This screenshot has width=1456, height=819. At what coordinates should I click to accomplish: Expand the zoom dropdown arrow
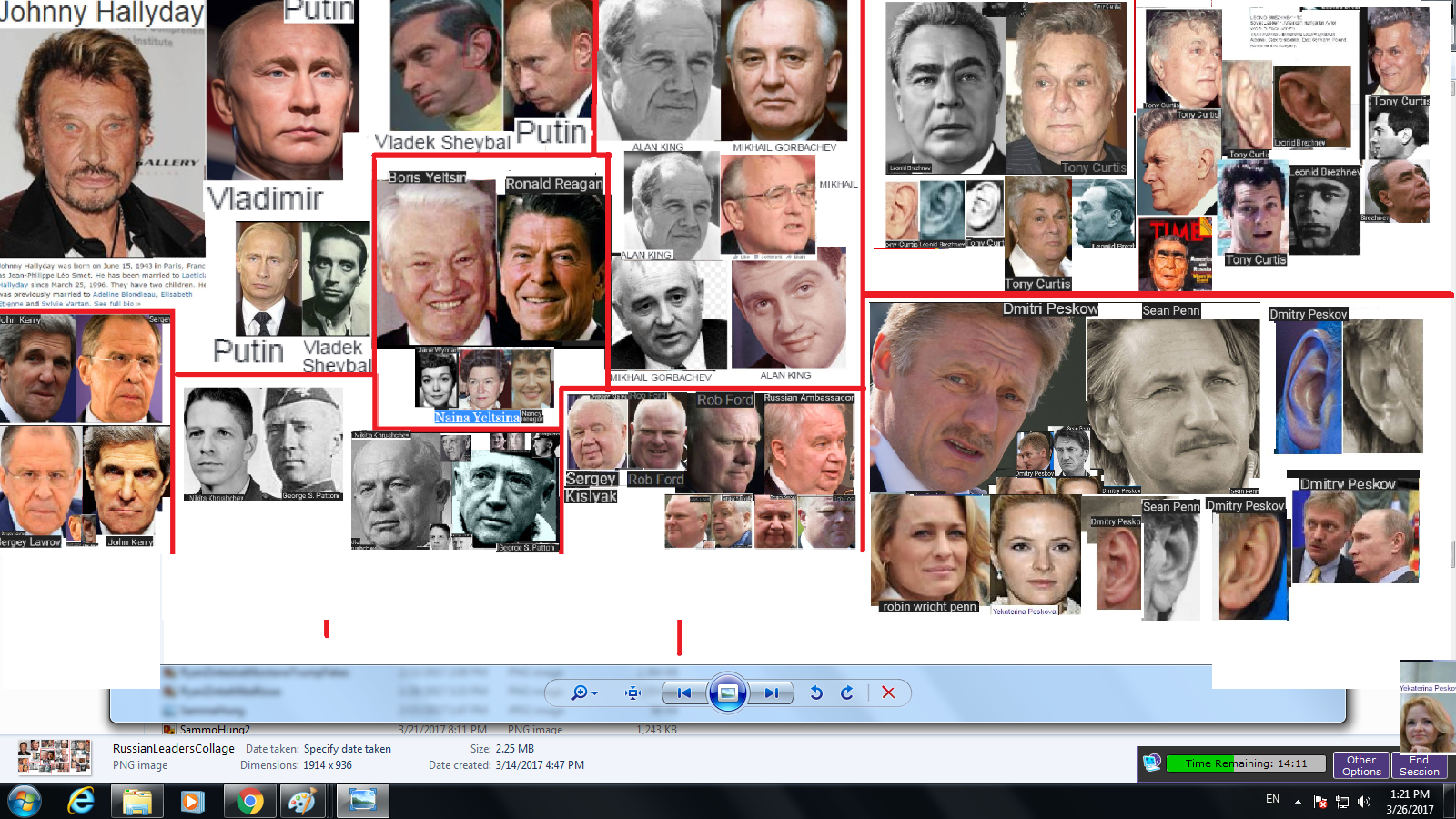[x=595, y=693]
